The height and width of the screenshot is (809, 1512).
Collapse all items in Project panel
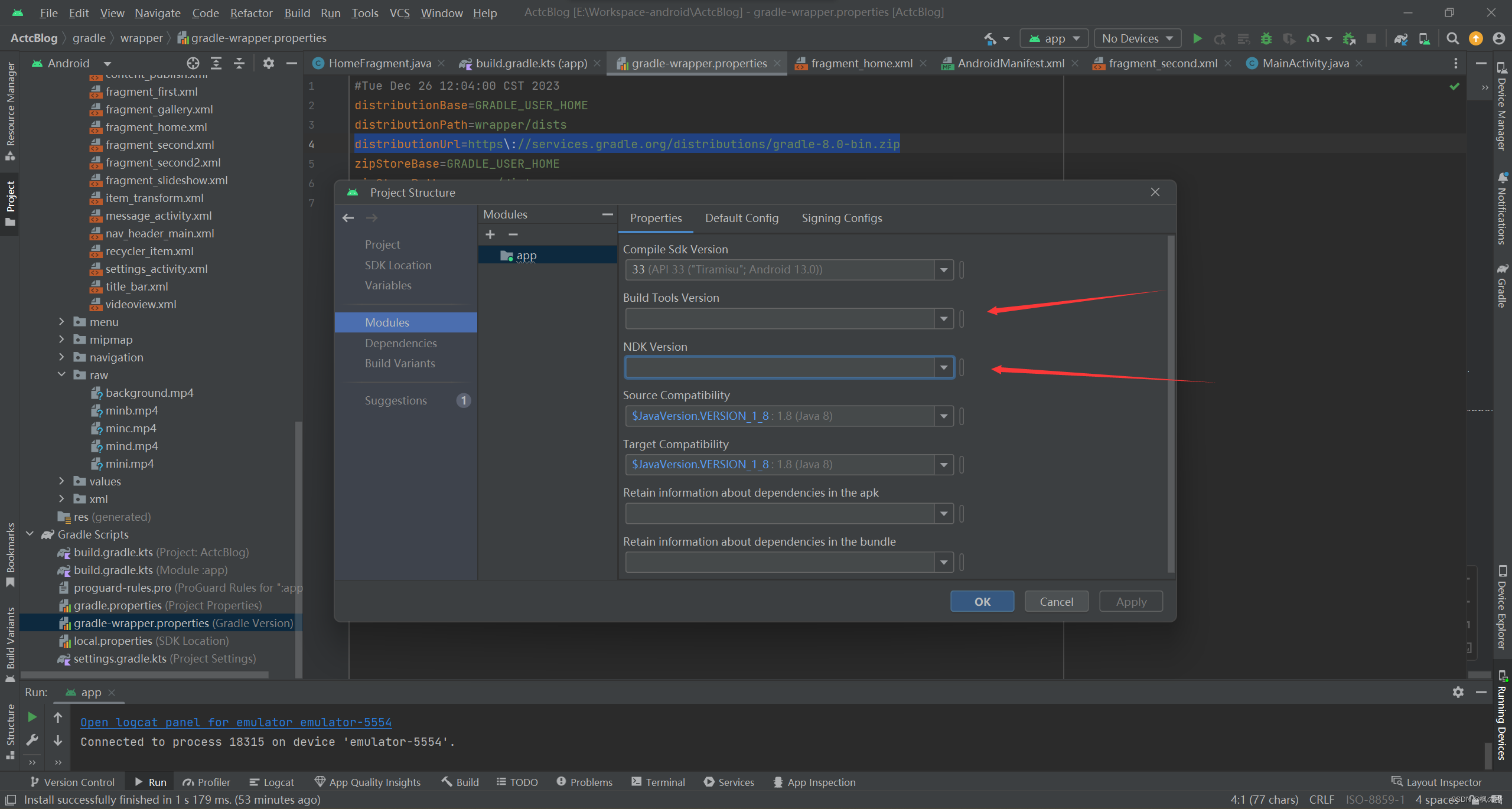pyautogui.click(x=239, y=63)
